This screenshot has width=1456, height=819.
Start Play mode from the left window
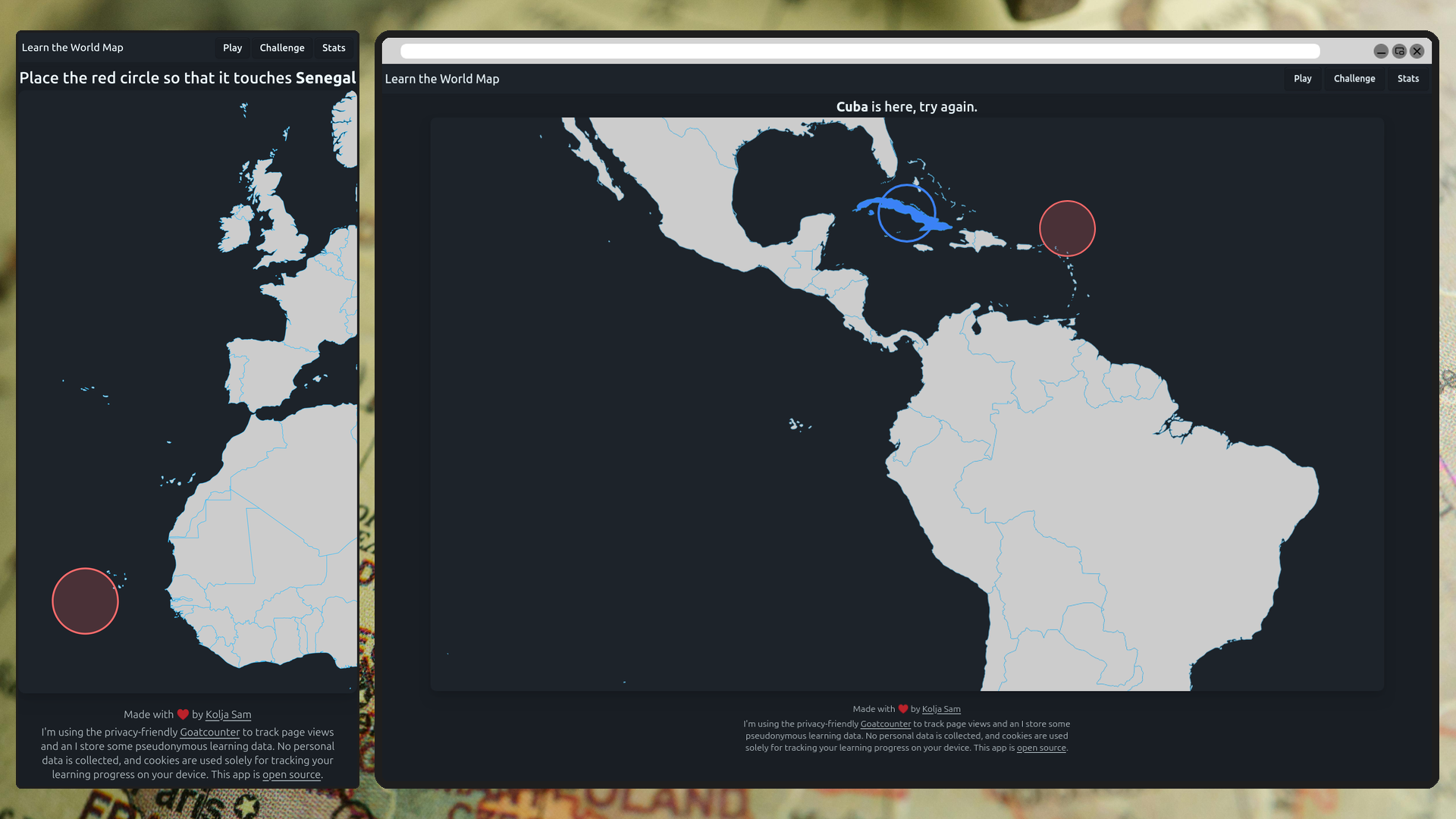point(232,48)
